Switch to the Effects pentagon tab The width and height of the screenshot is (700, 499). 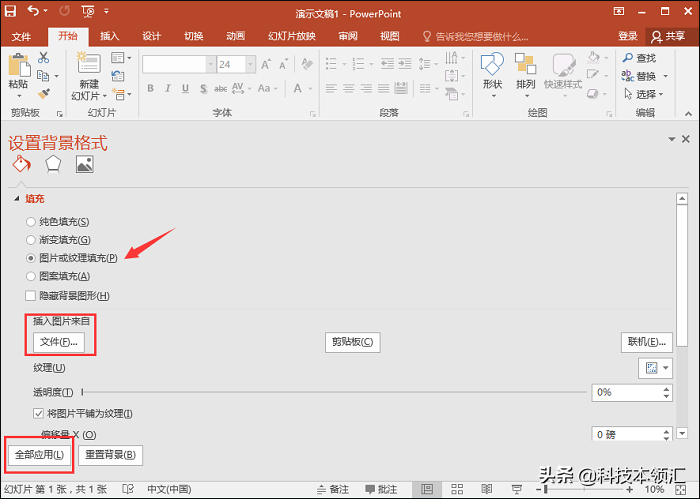tap(53, 164)
